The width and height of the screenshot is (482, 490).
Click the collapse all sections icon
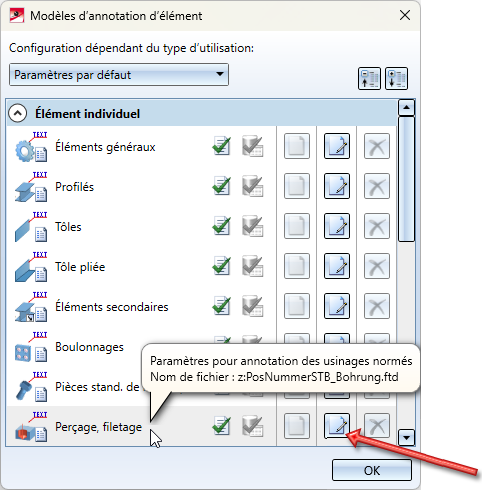click(x=369, y=79)
